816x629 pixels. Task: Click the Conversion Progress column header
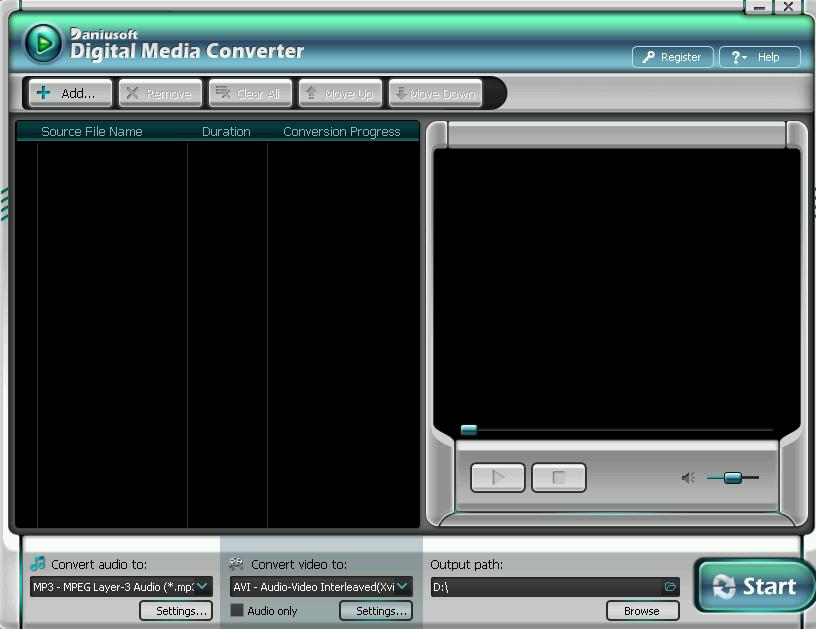342,132
